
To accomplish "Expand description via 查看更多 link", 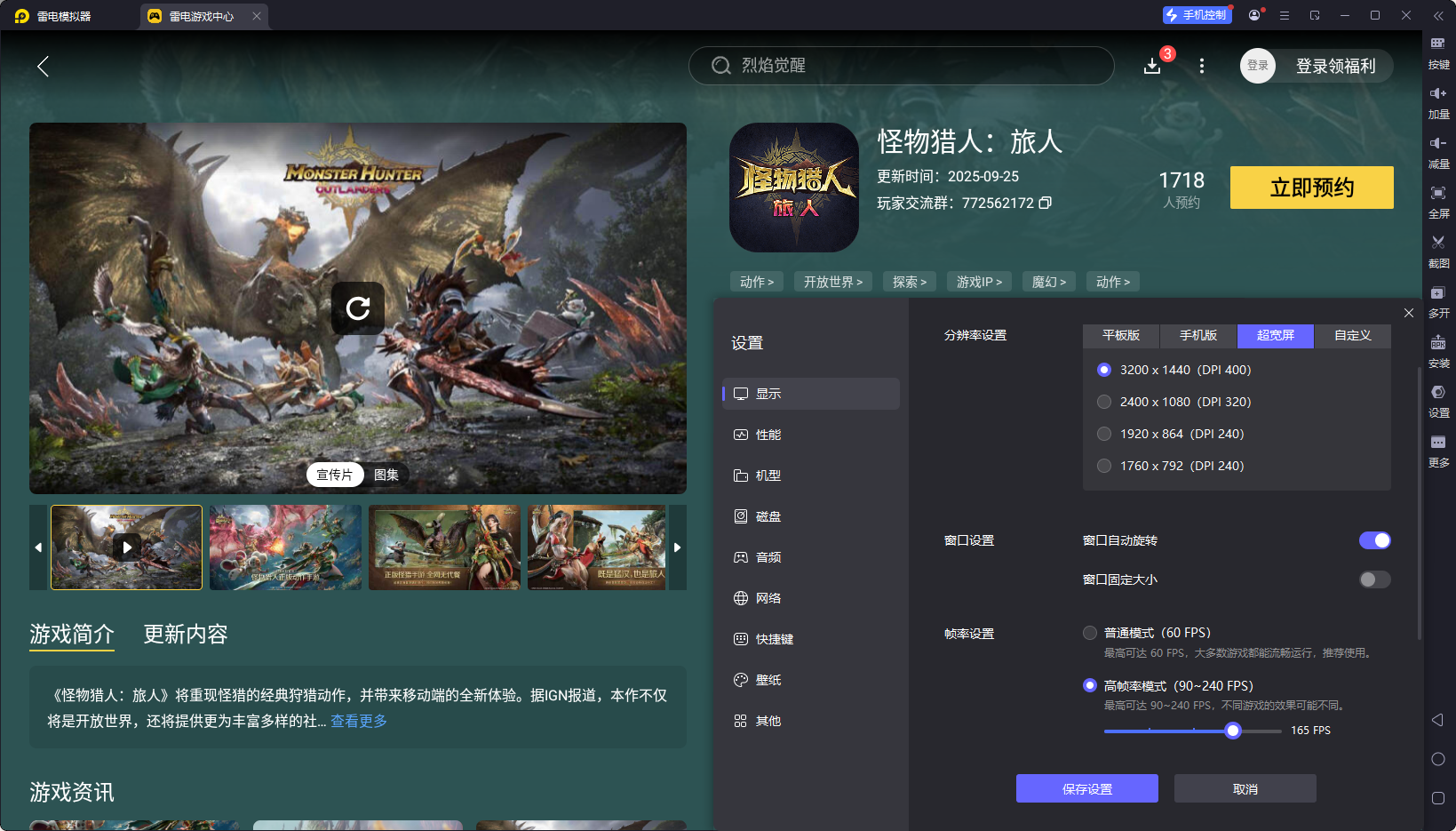I will (x=359, y=721).
